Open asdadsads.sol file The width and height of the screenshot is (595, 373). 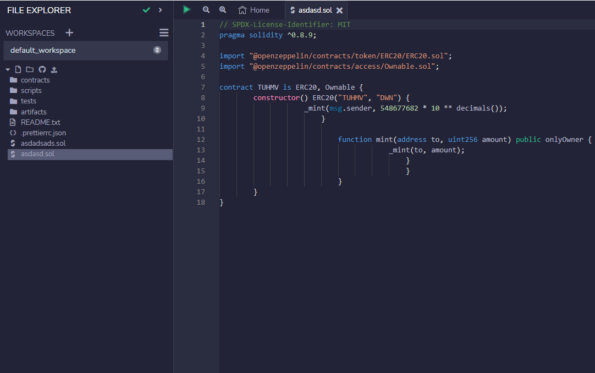click(x=43, y=143)
